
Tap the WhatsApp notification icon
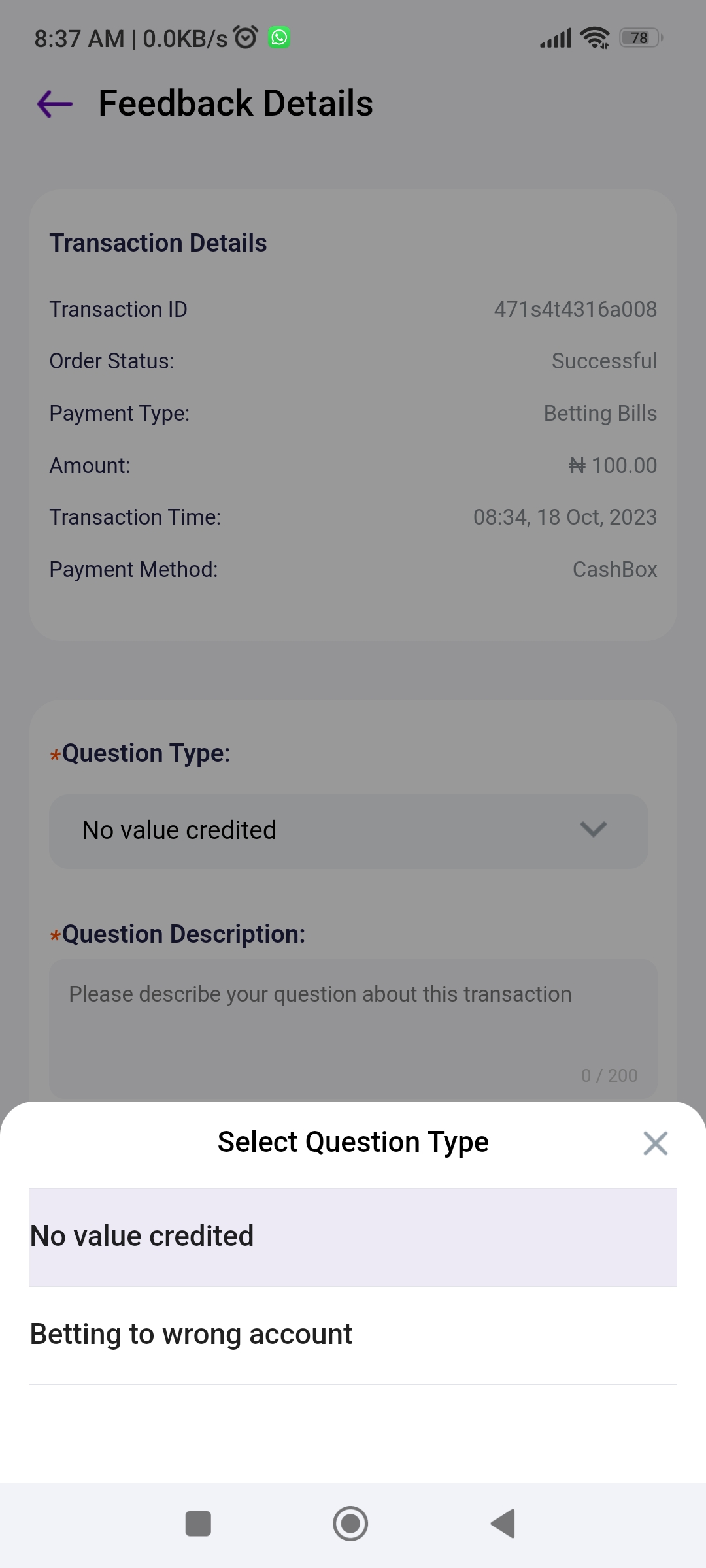pos(279,38)
